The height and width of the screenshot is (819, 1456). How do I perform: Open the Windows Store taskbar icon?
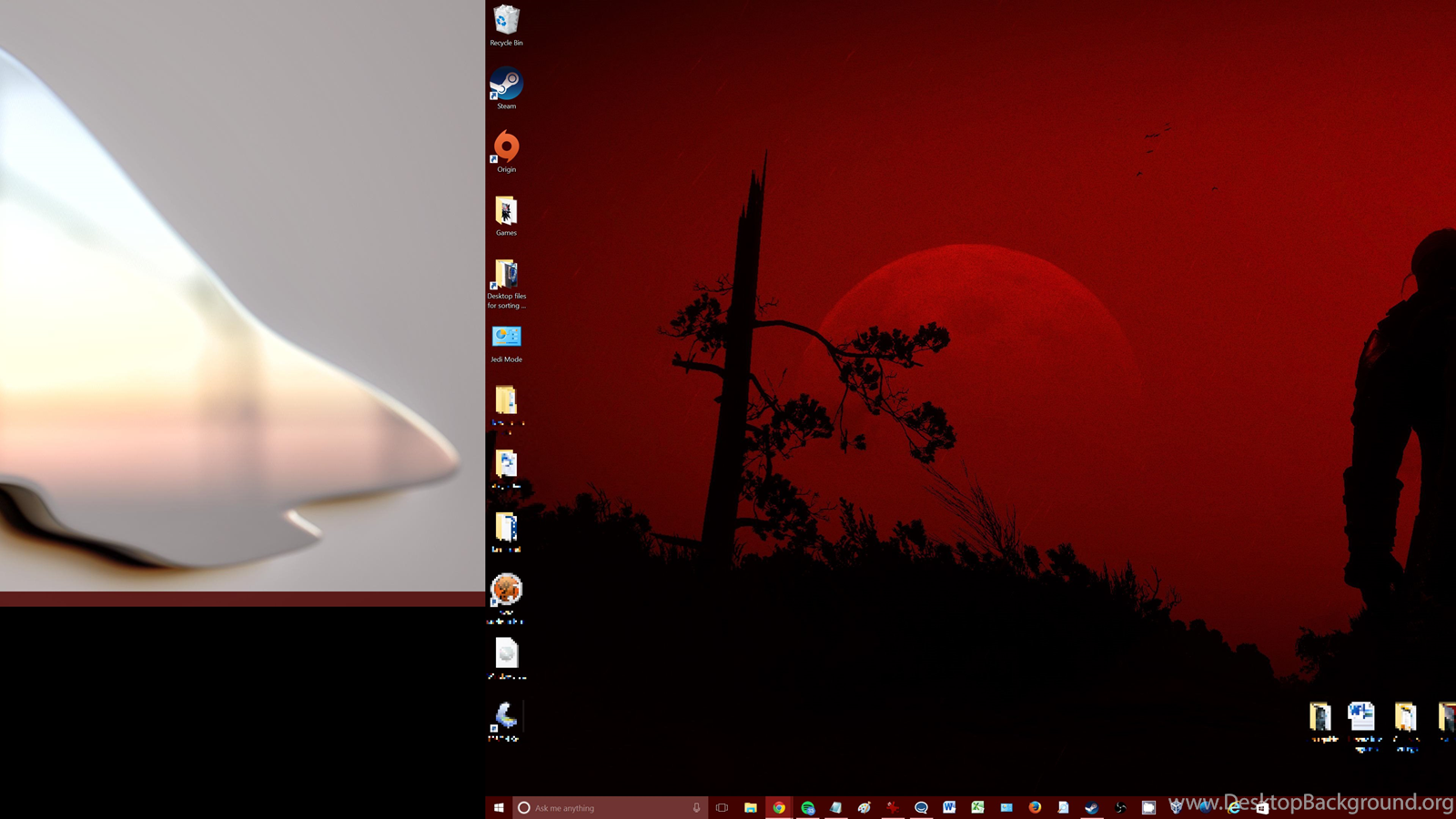[1261, 807]
